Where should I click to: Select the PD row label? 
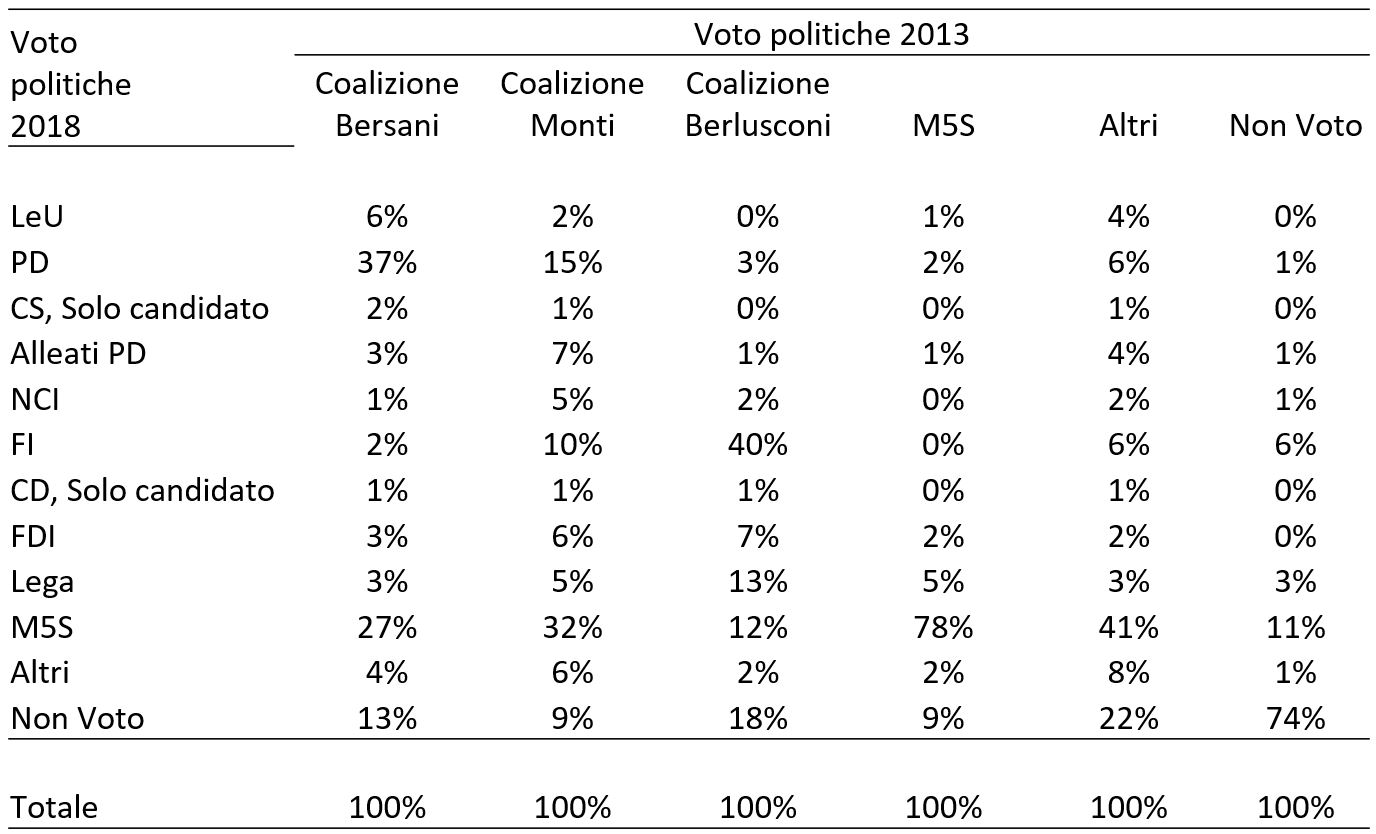[29, 262]
